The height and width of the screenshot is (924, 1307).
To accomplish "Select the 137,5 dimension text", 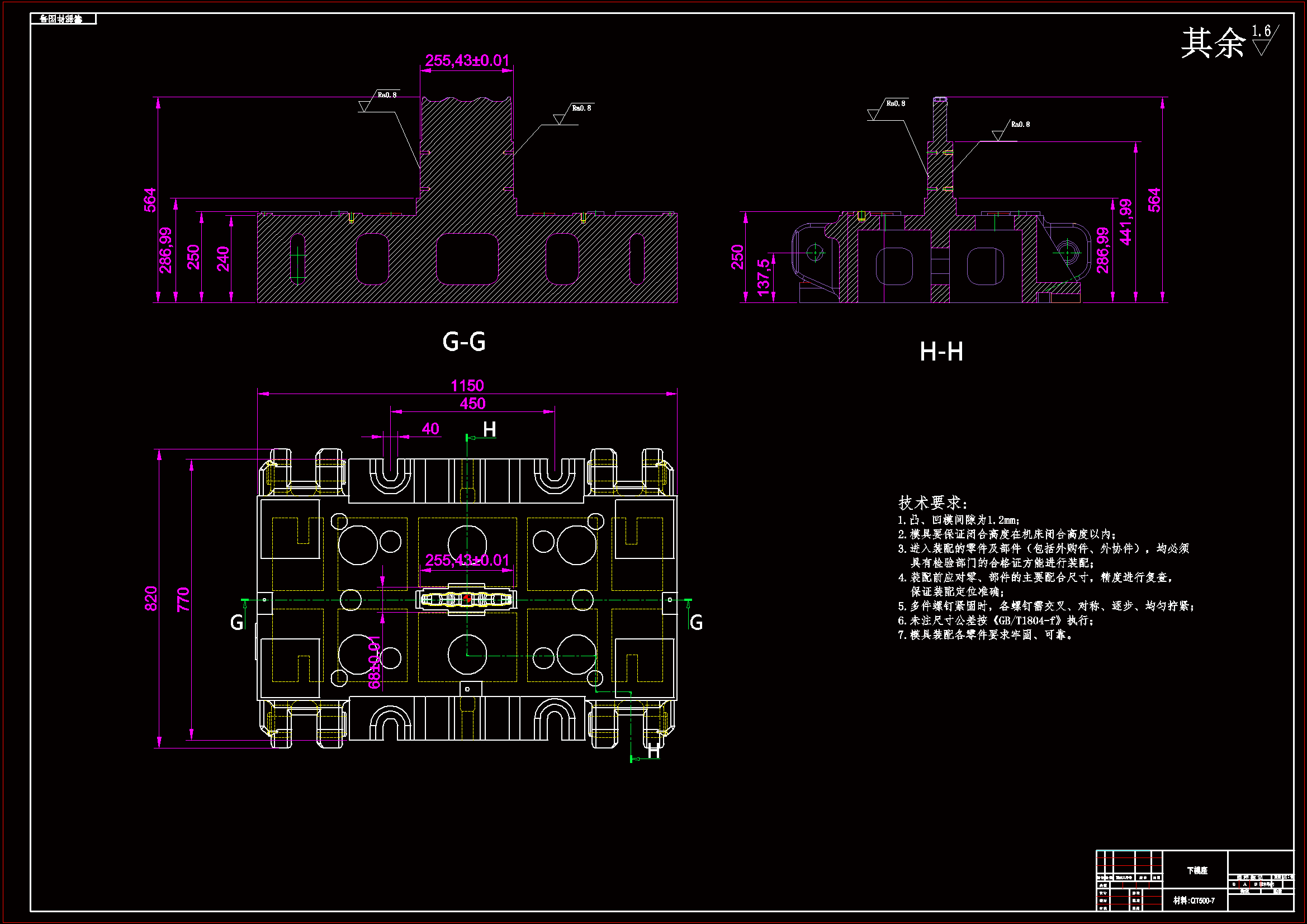I will point(764,278).
